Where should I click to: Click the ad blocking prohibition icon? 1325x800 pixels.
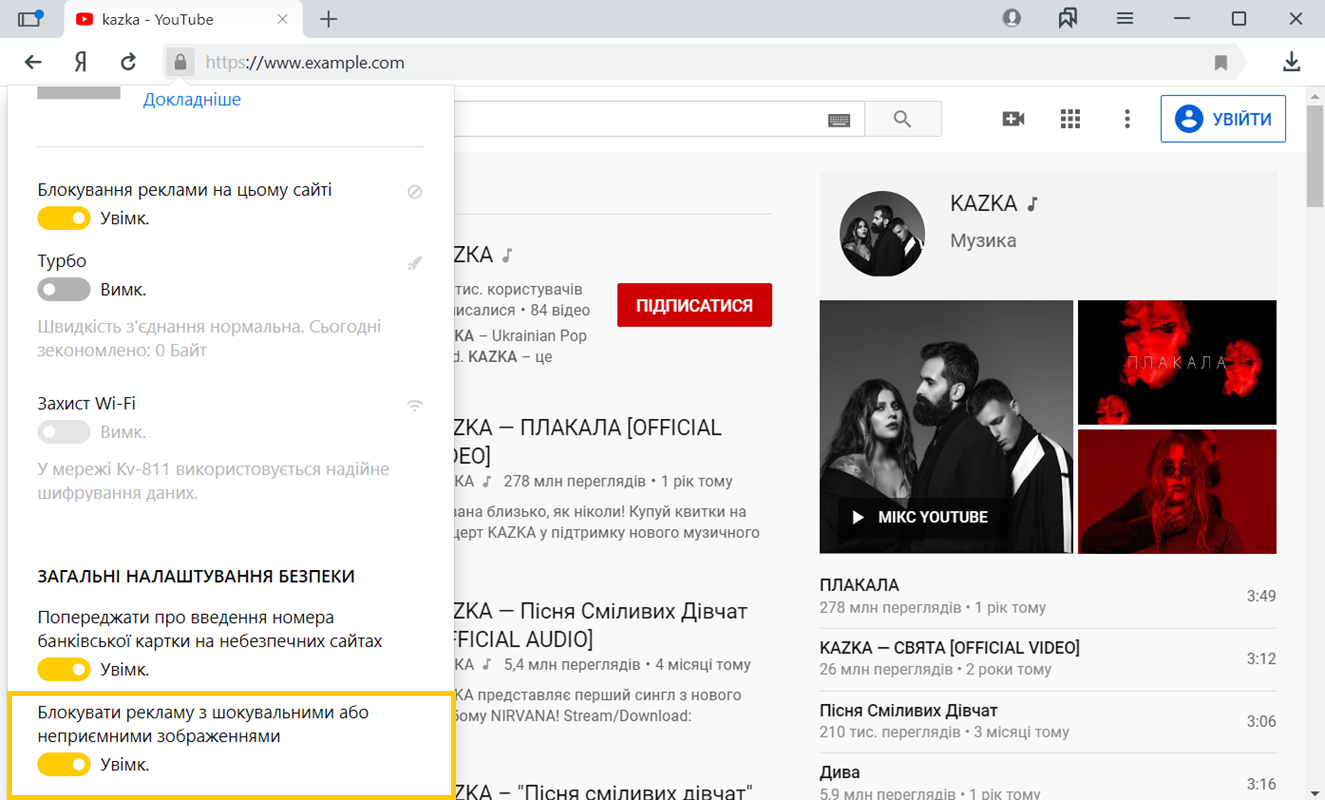(414, 192)
